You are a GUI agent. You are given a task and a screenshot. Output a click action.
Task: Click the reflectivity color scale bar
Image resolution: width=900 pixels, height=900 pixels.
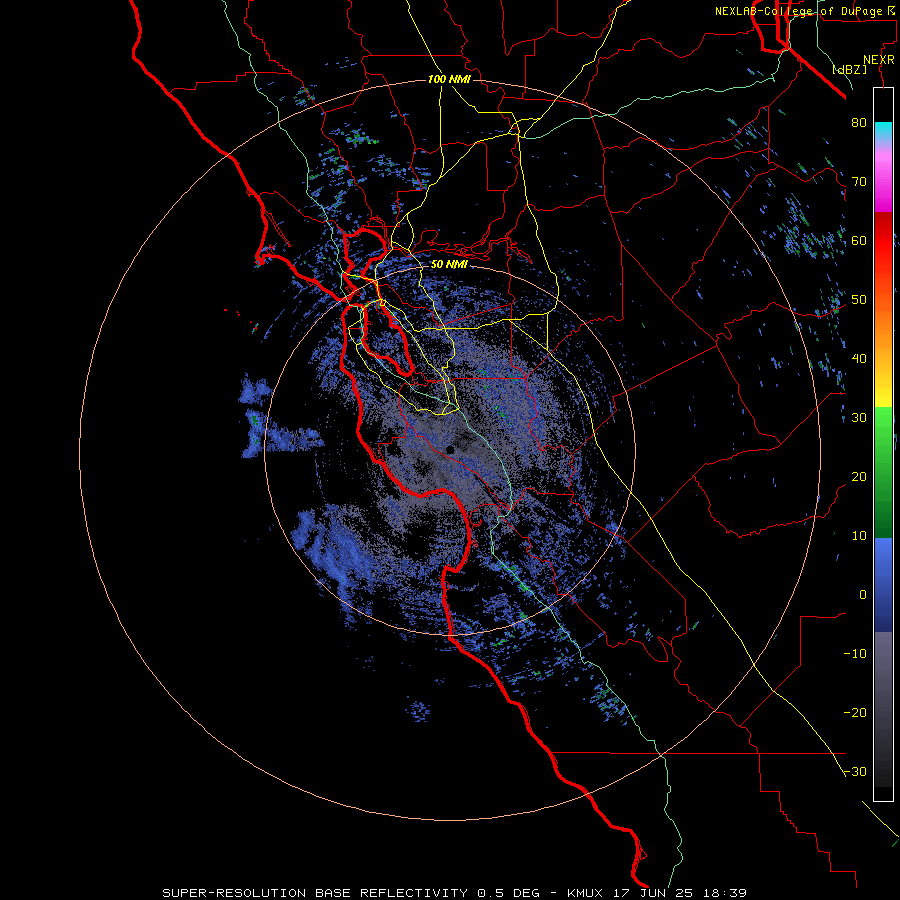[883, 444]
